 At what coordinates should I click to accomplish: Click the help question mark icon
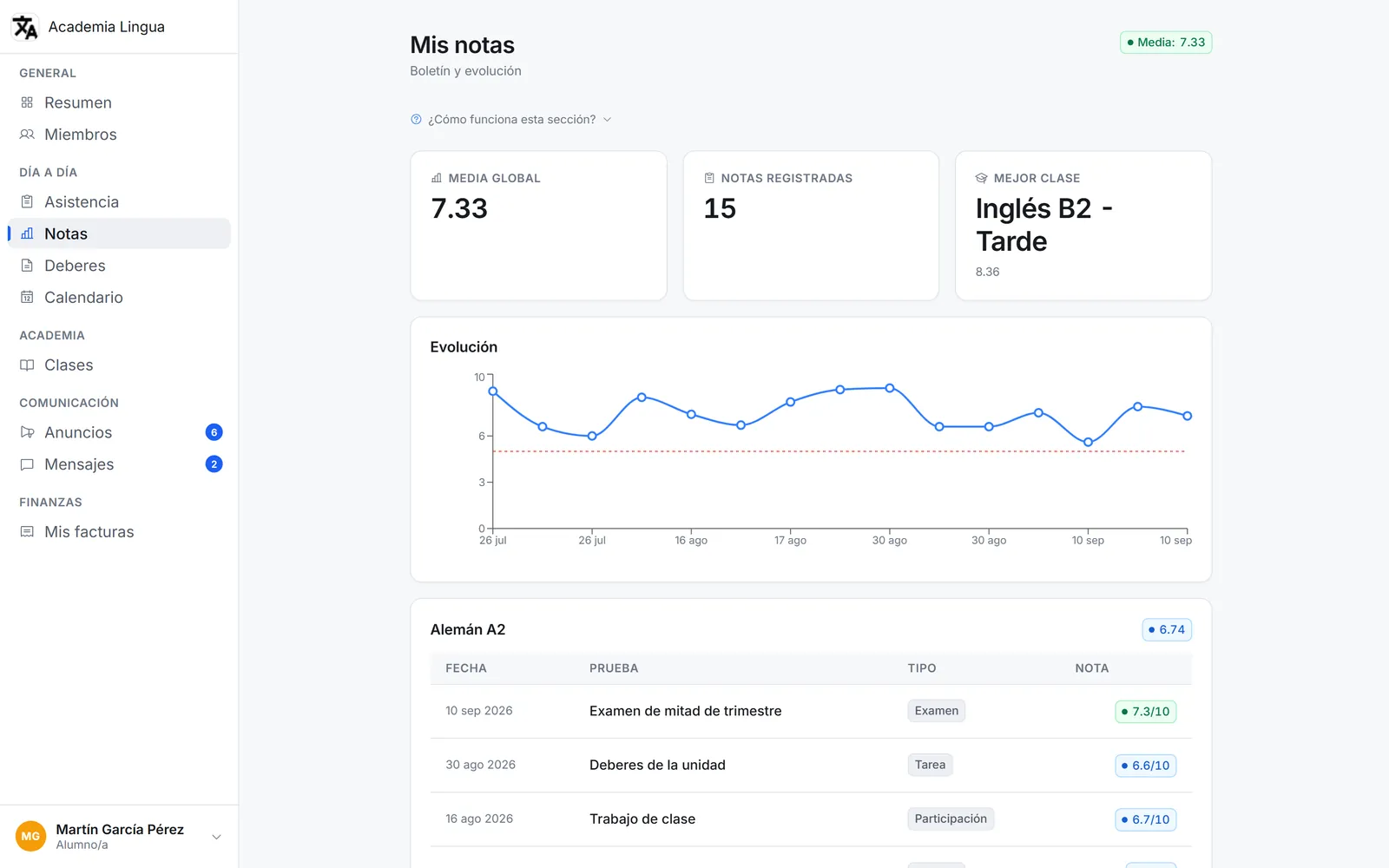pyautogui.click(x=416, y=120)
